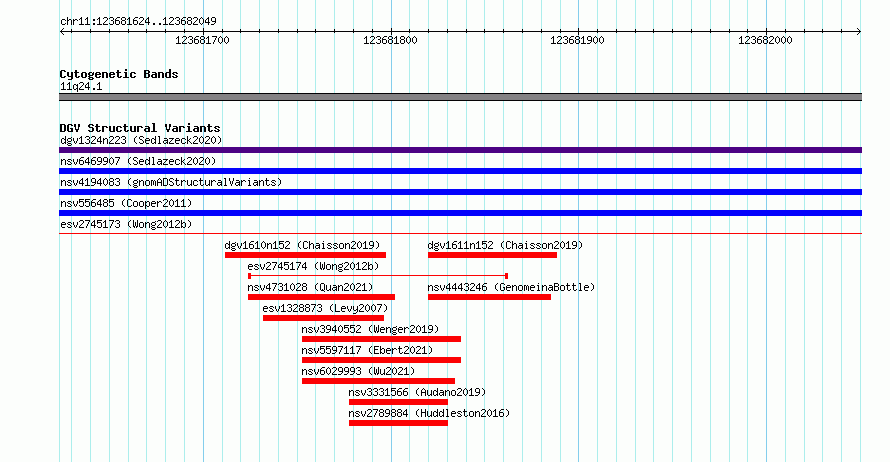890x462 pixels.
Task: Select the red nsv4443246 variant bar
Action: coord(489,297)
